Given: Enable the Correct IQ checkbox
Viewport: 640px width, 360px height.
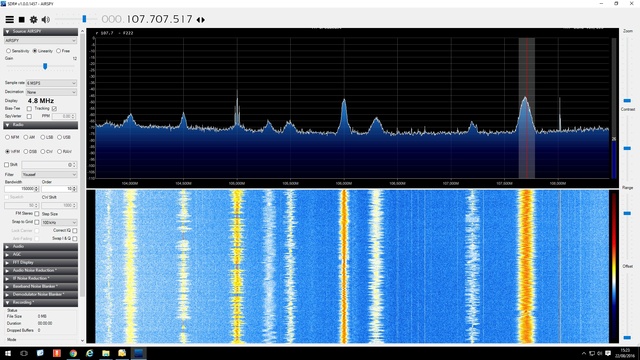Looking at the screenshot, I should [75, 231].
